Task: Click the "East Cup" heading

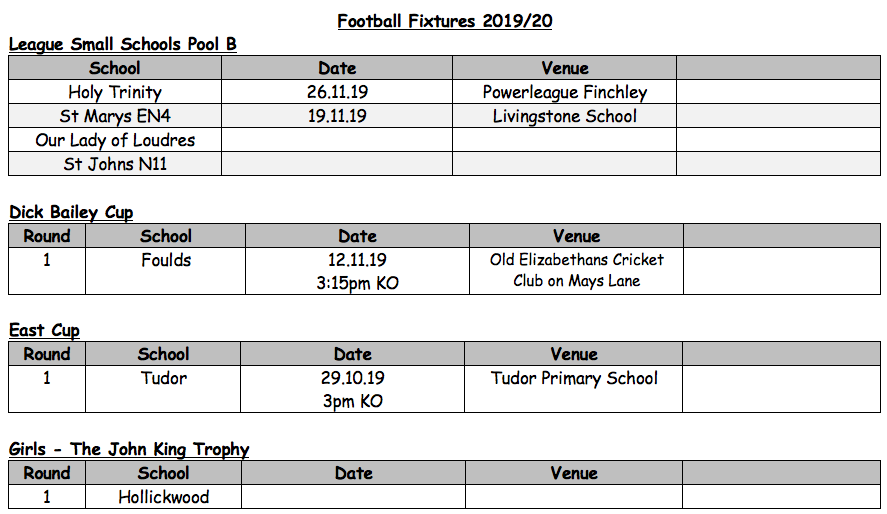Action: (x=44, y=330)
